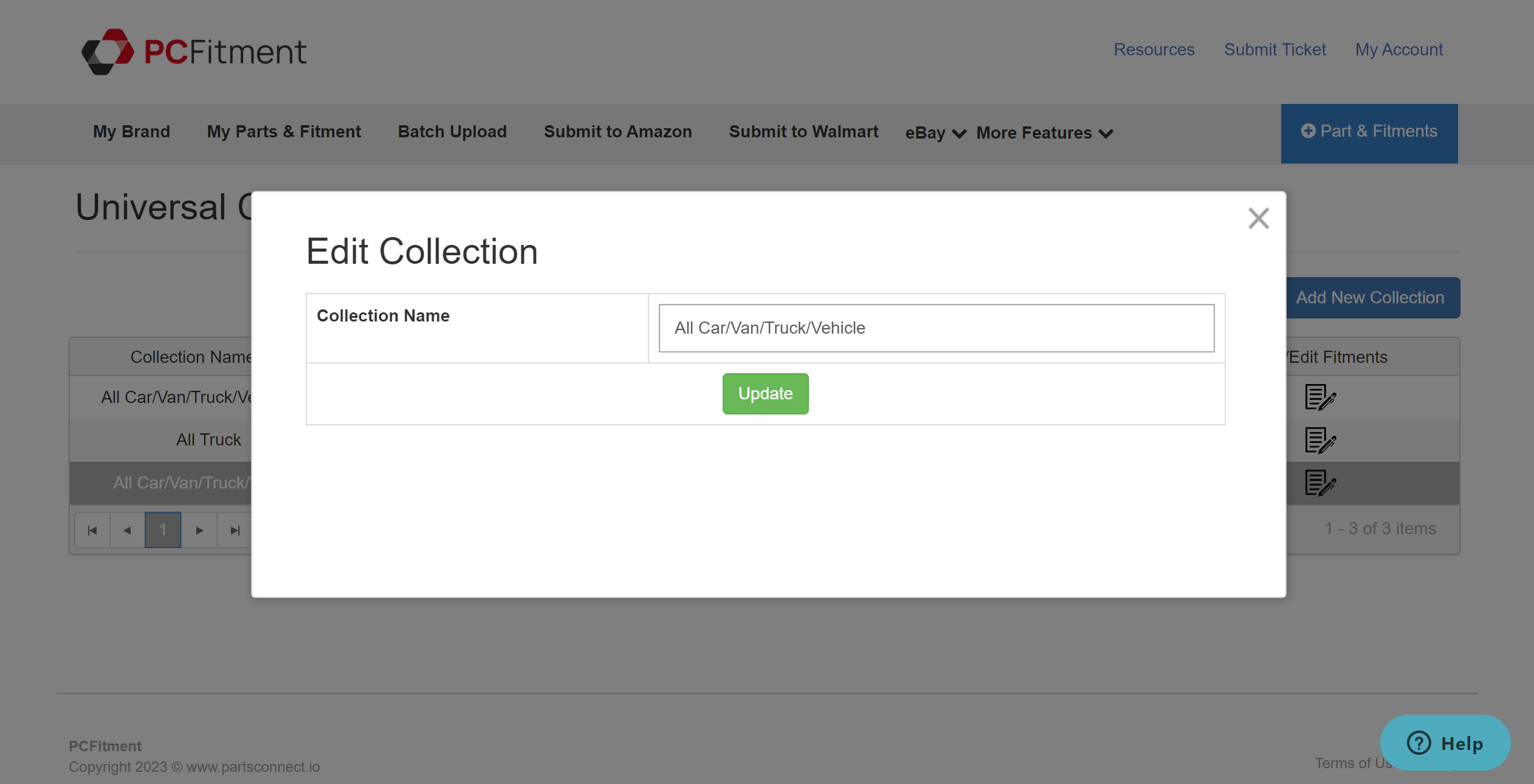Expand the More Features dropdown

(x=1044, y=132)
